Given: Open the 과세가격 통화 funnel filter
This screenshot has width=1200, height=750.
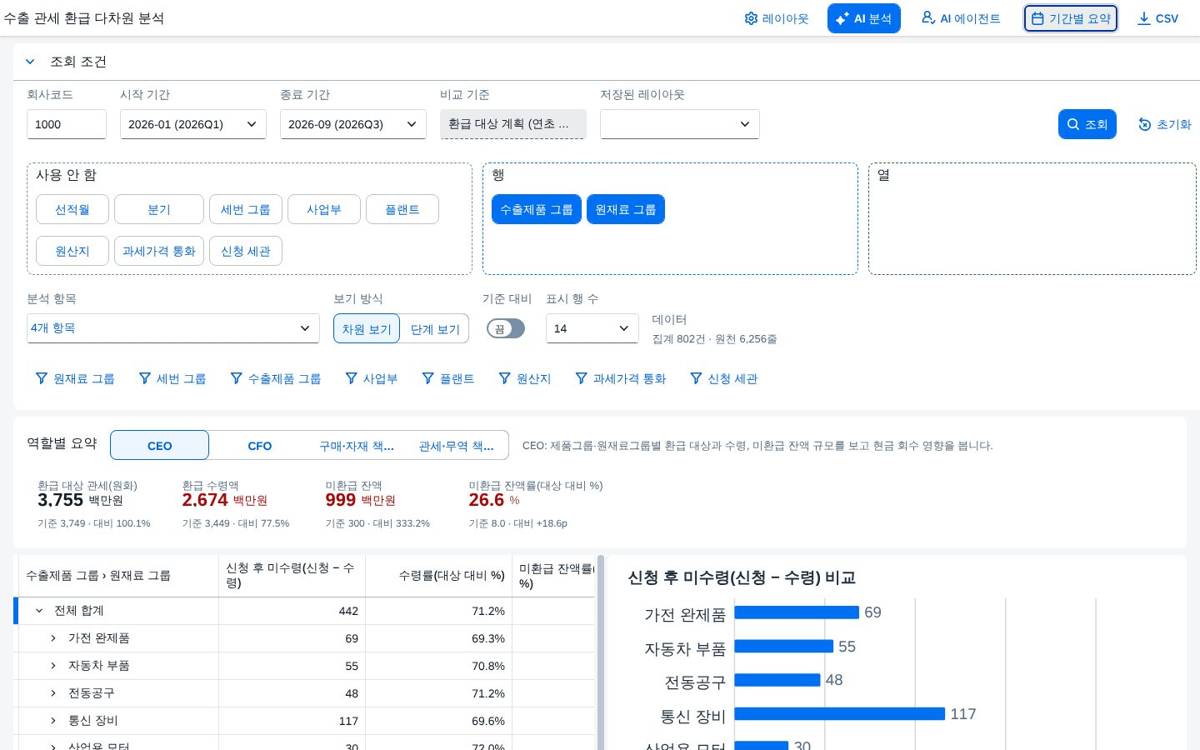Looking at the screenshot, I should click(x=621, y=379).
